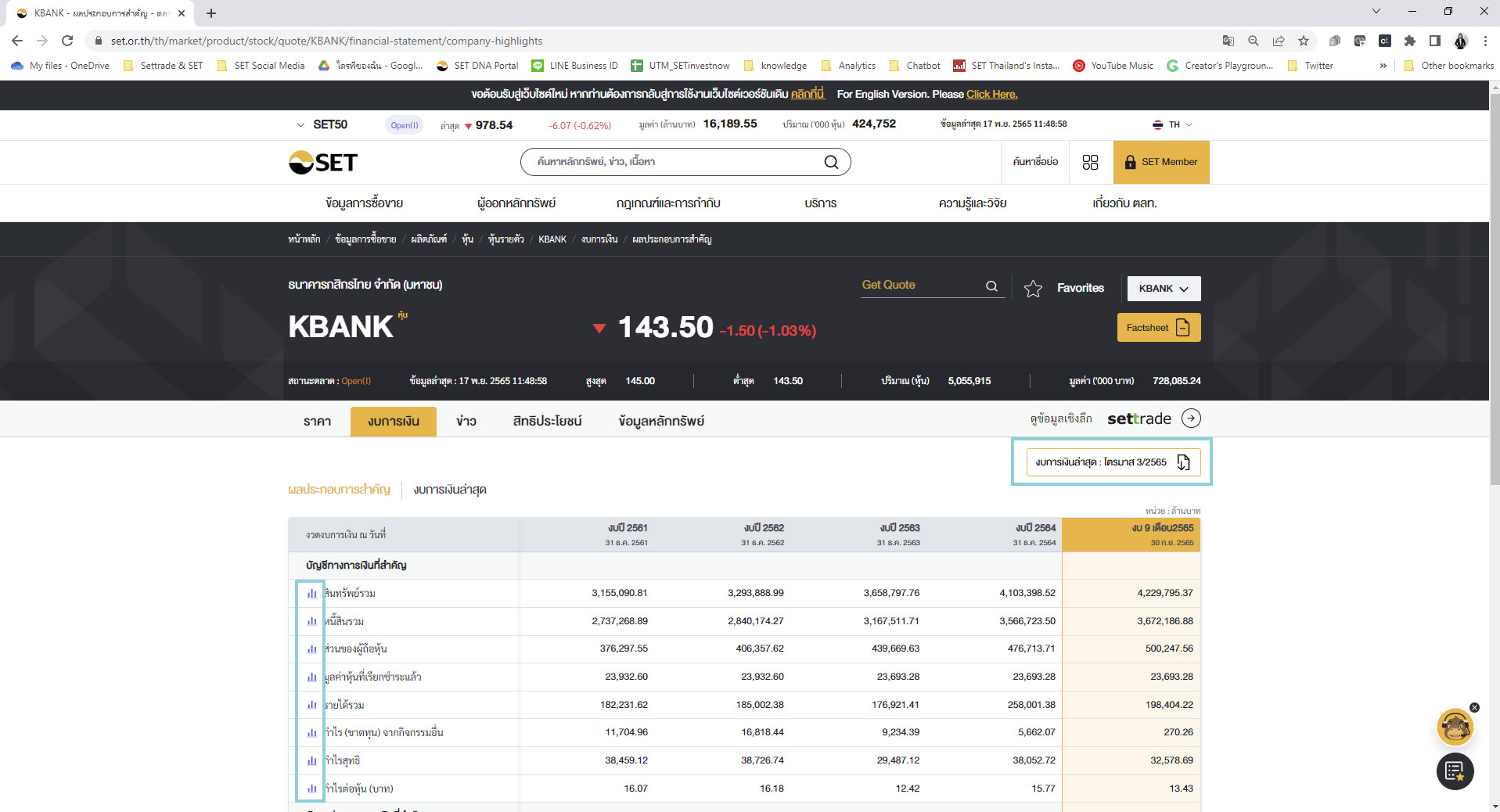Switch to the ข่าว tab
Image resolution: width=1500 pixels, height=812 pixels.
pos(466,422)
